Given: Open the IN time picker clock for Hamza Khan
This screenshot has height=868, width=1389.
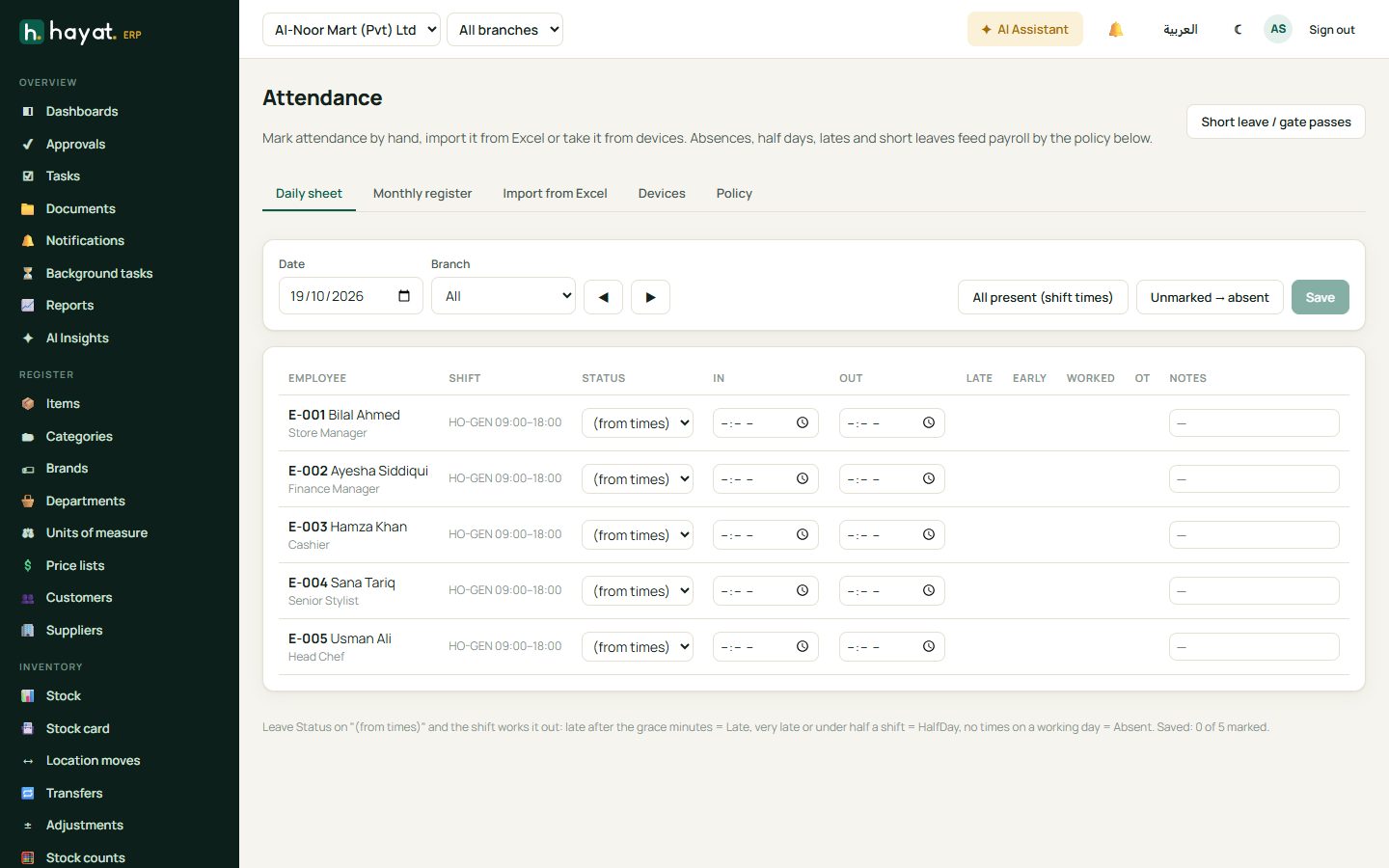Looking at the screenshot, I should coord(803,534).
